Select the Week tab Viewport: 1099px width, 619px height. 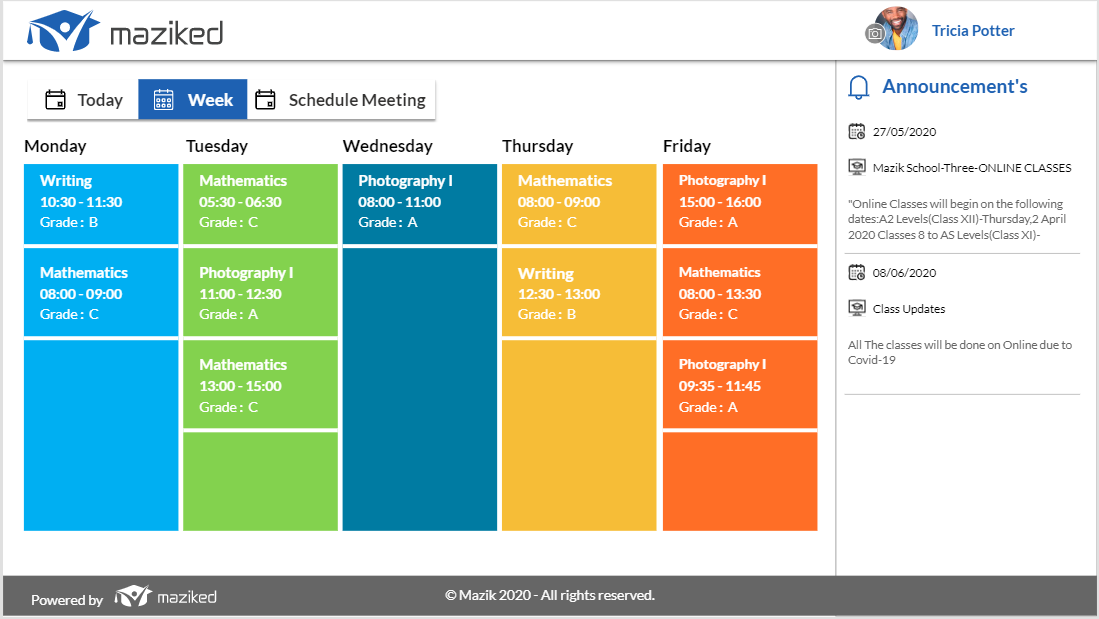tap(193, 100)
